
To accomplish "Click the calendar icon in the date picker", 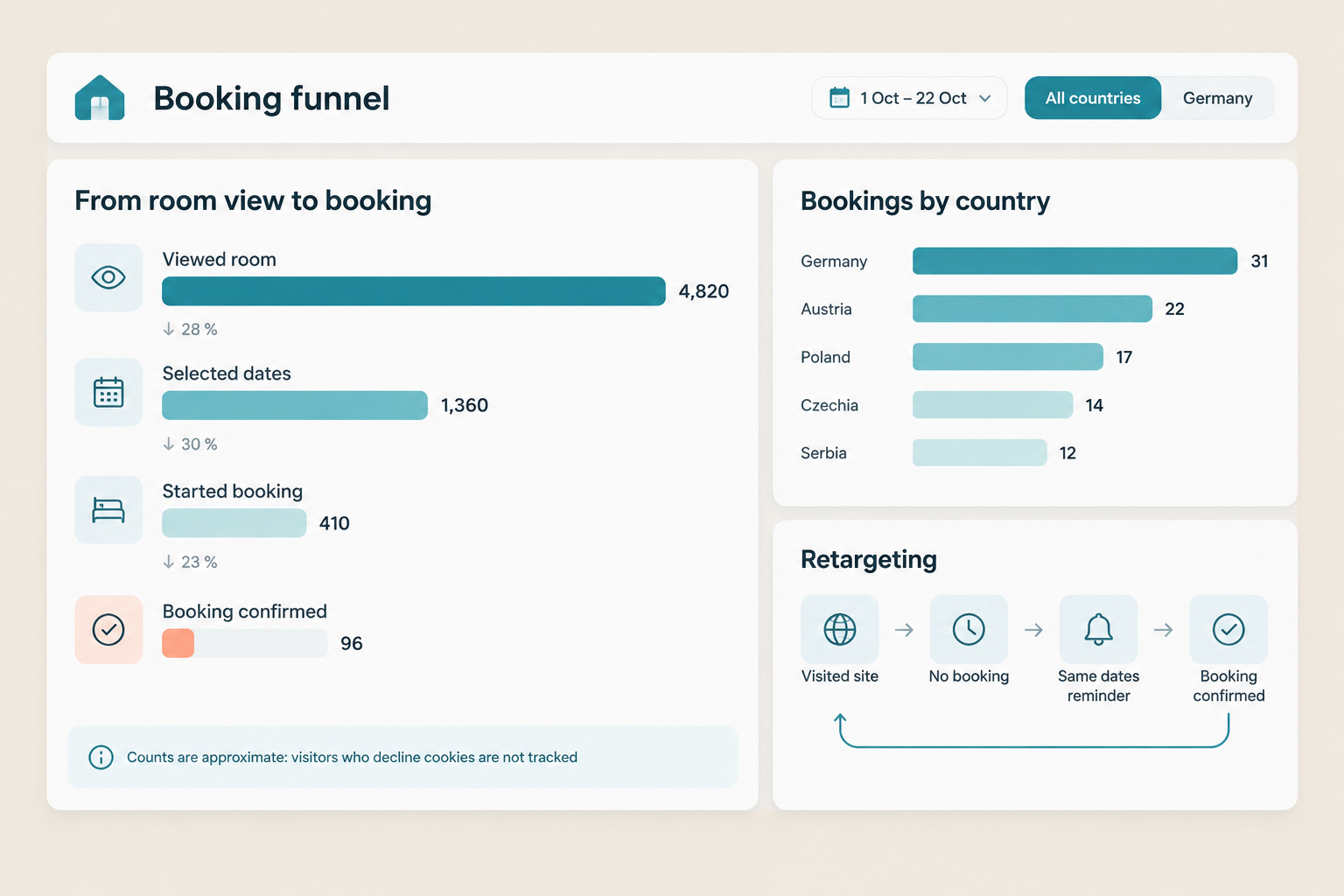I will click(x=839, y=97).
